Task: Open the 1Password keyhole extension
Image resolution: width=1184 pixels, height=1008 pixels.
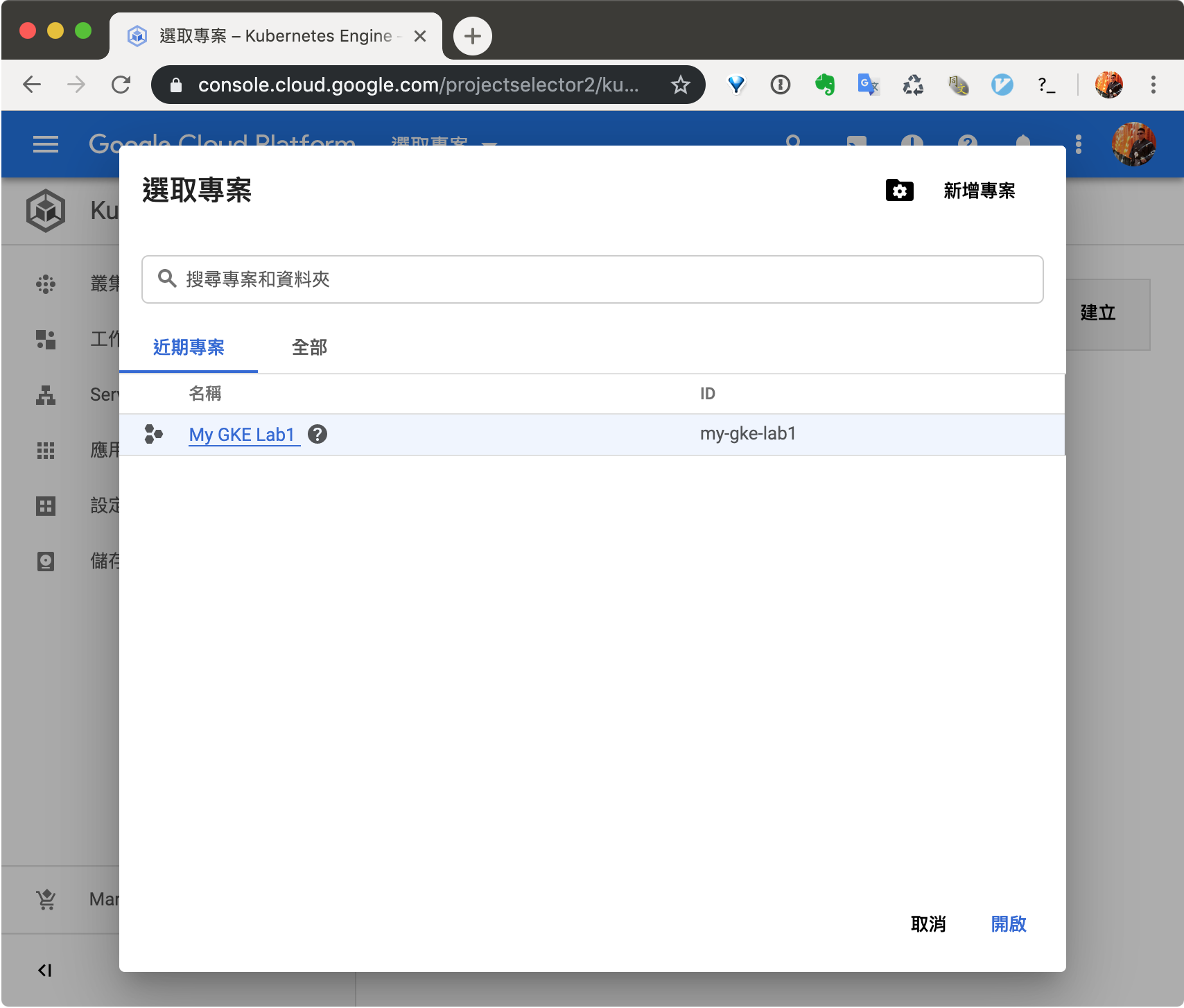Action: (781, 85)
